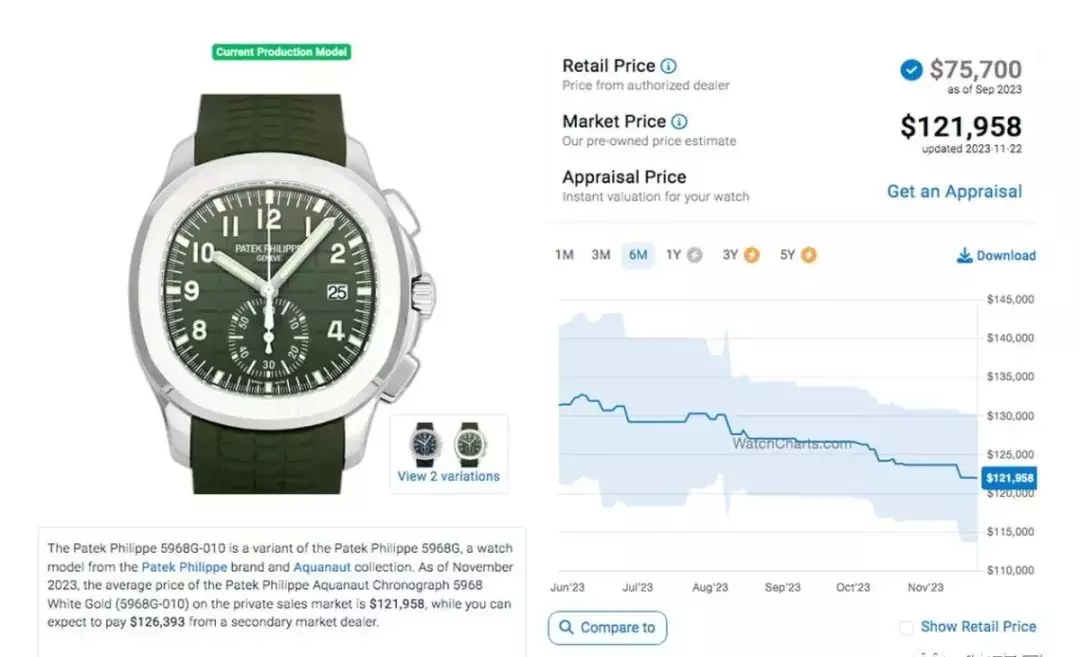This screenshot has width=1080, height=657.
Task: Open the Patek Philippe brand link
Action: pyautogui.click(x=184, y=567)
